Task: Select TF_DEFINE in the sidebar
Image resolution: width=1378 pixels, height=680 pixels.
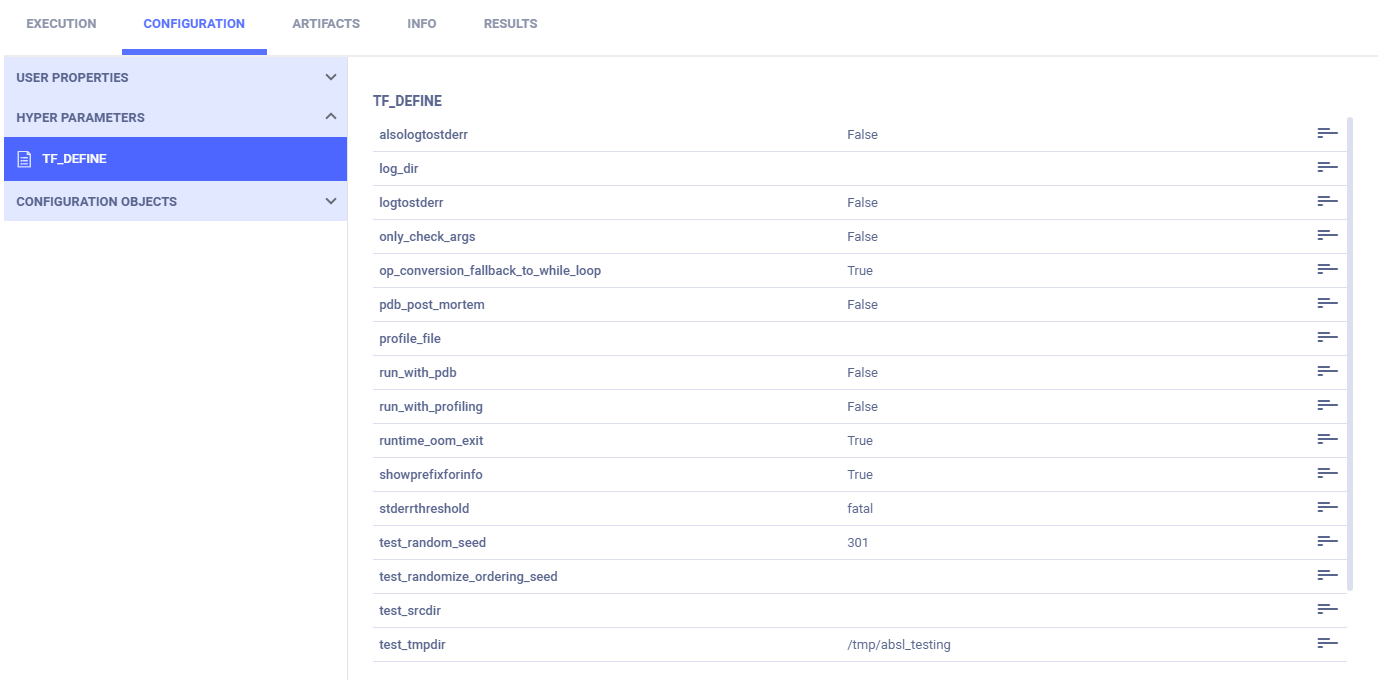Action: click(x=74, y=159)
